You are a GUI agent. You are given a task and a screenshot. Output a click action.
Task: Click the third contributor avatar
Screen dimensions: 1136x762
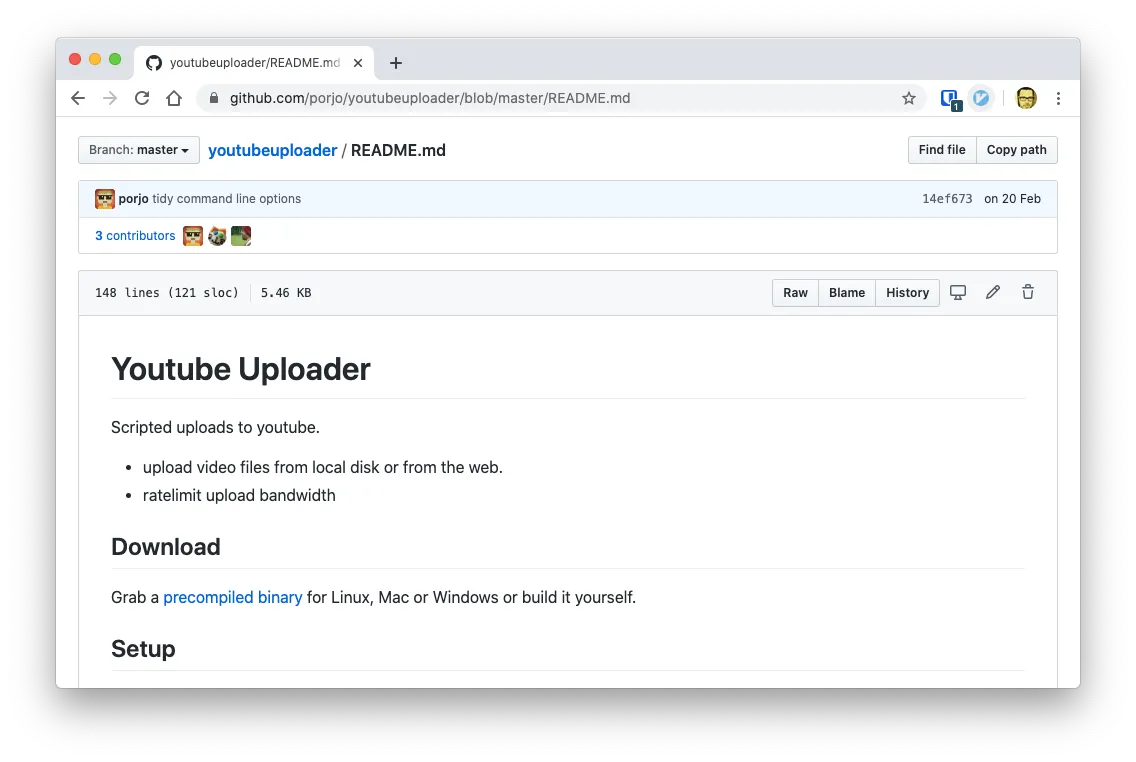241,235
